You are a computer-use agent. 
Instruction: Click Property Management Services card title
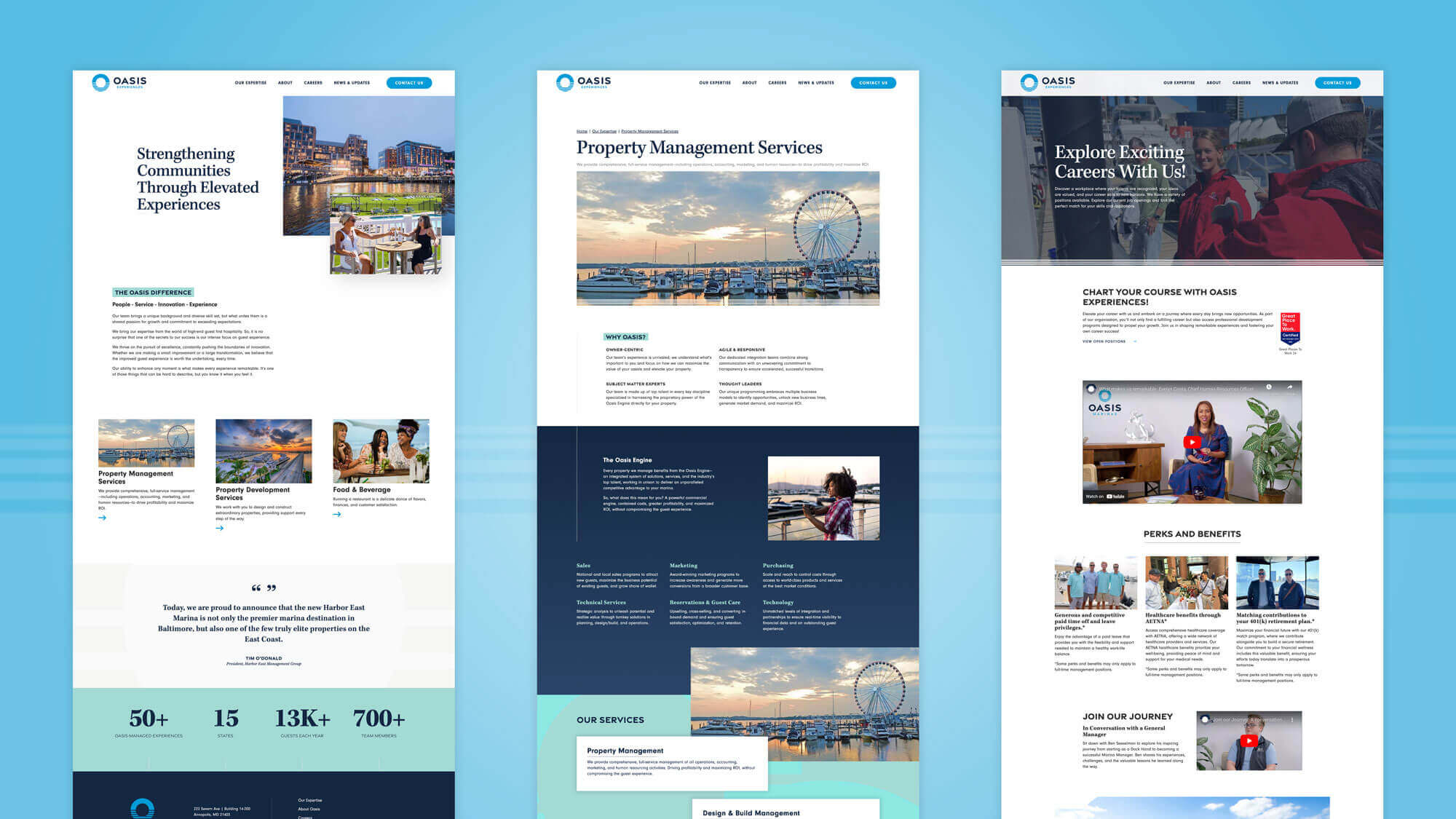pos(135,478)
